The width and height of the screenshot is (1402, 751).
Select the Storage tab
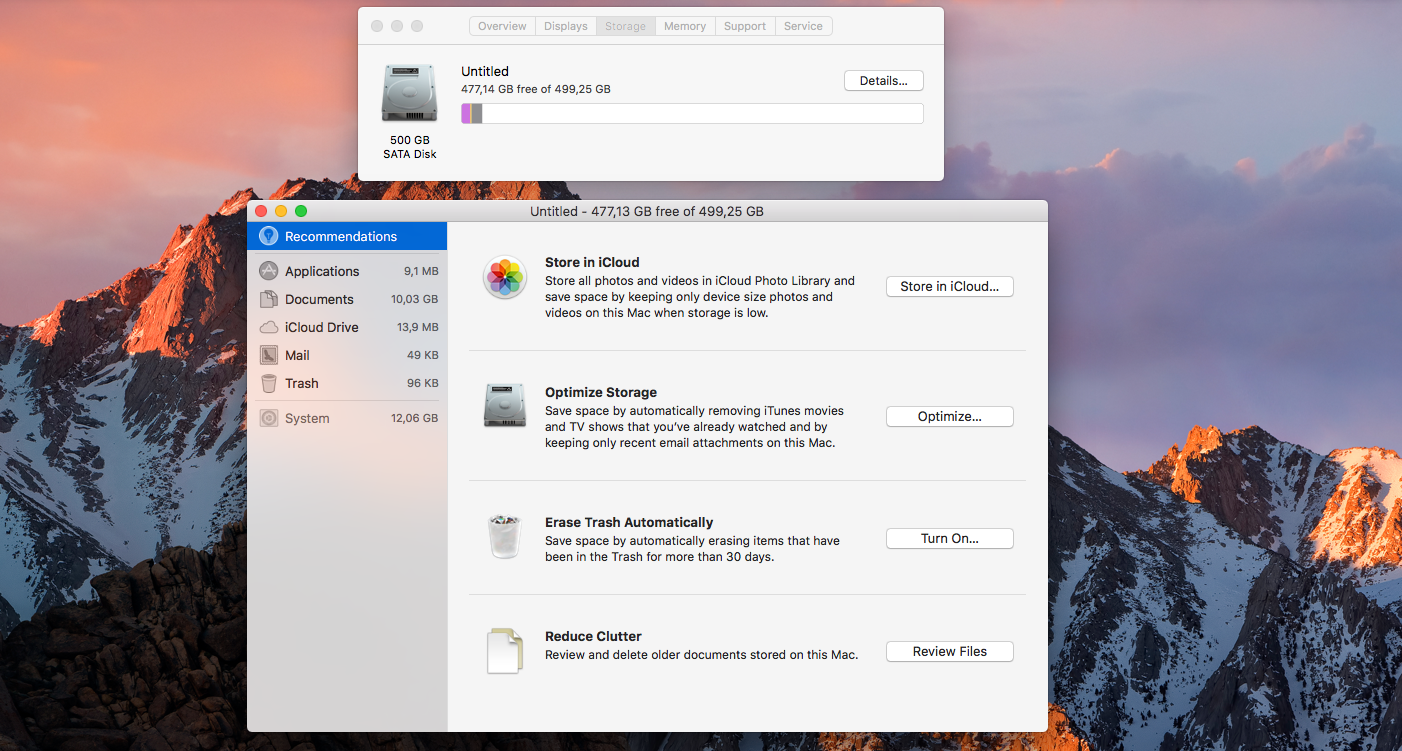pyautogui.click(x=625, y=26)
